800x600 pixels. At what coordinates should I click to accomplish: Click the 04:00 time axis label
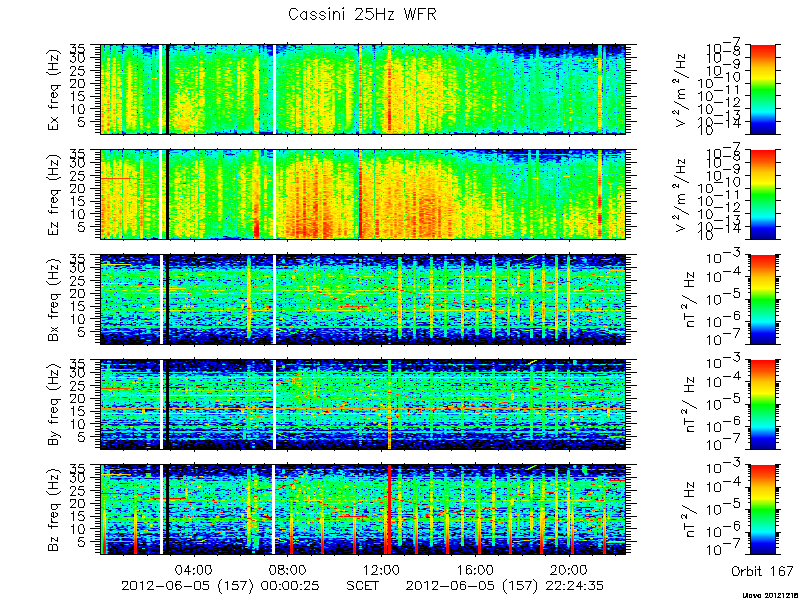click(x=193, y=568)
